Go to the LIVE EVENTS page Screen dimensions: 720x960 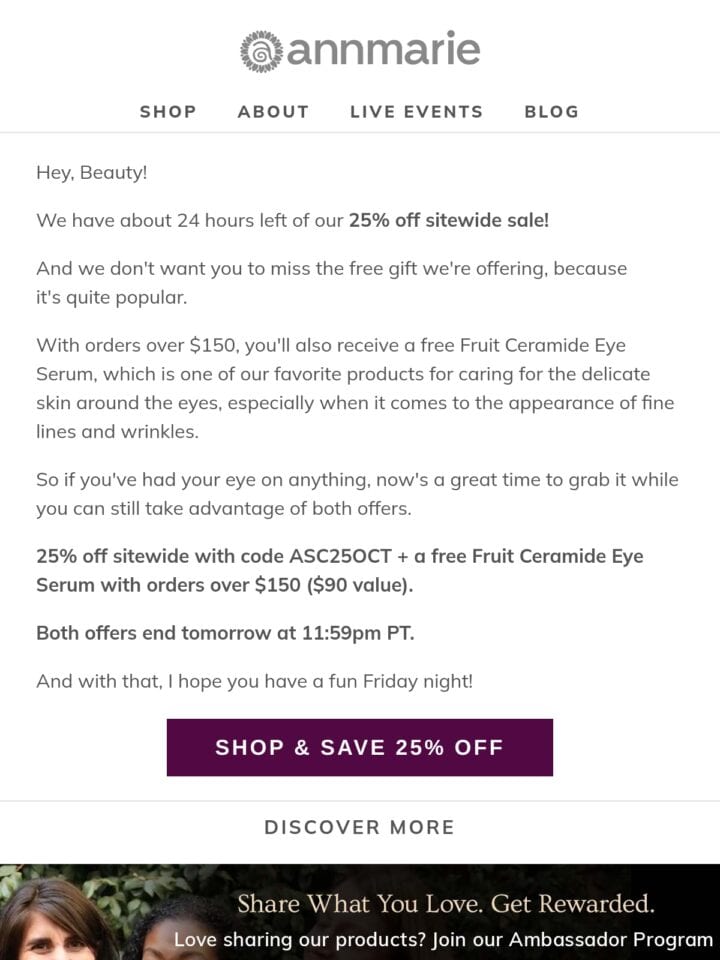416,111
